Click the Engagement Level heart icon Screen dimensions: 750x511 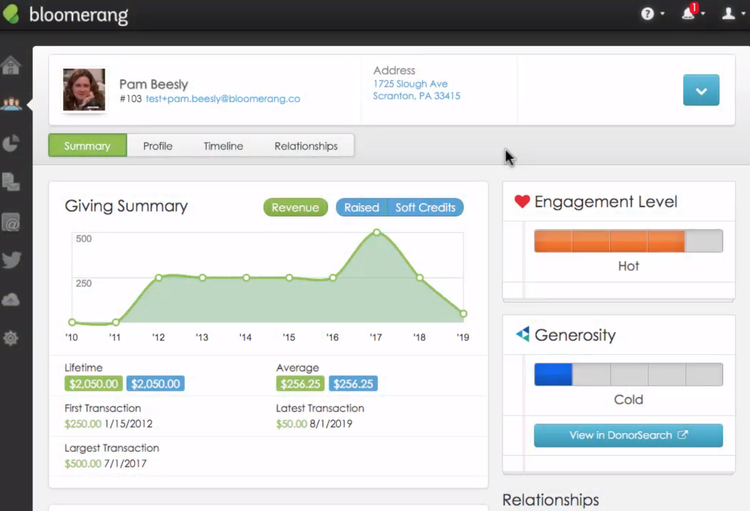pos(522,201)
